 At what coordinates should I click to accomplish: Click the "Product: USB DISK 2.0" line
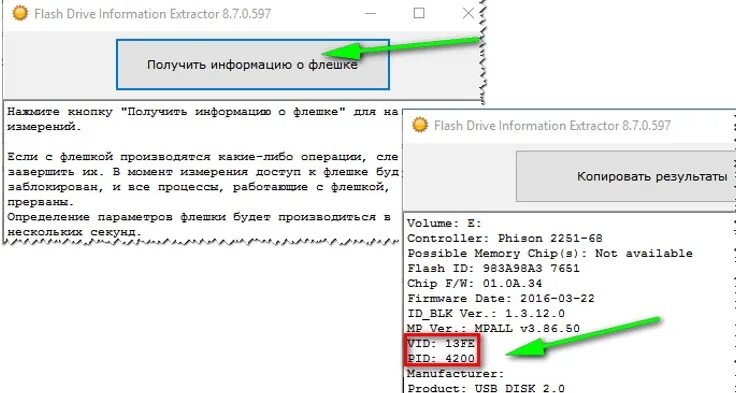pos(486,388)
